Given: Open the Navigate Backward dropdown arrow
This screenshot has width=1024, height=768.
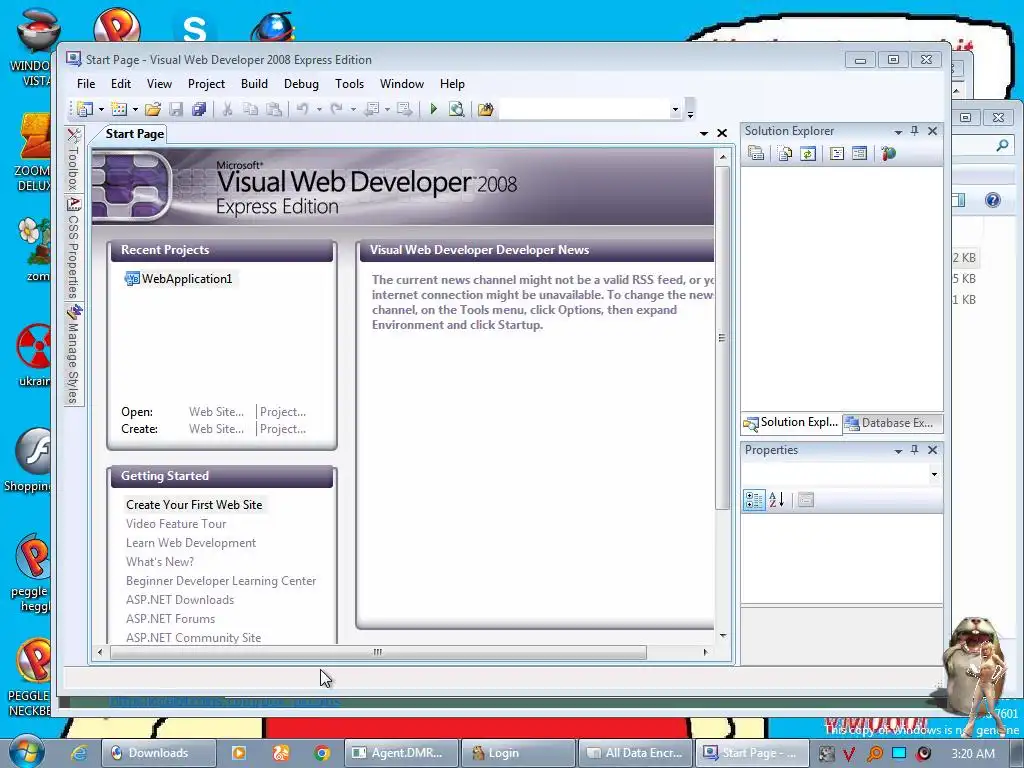Looking at the screenshot, I should click(387, 110).
